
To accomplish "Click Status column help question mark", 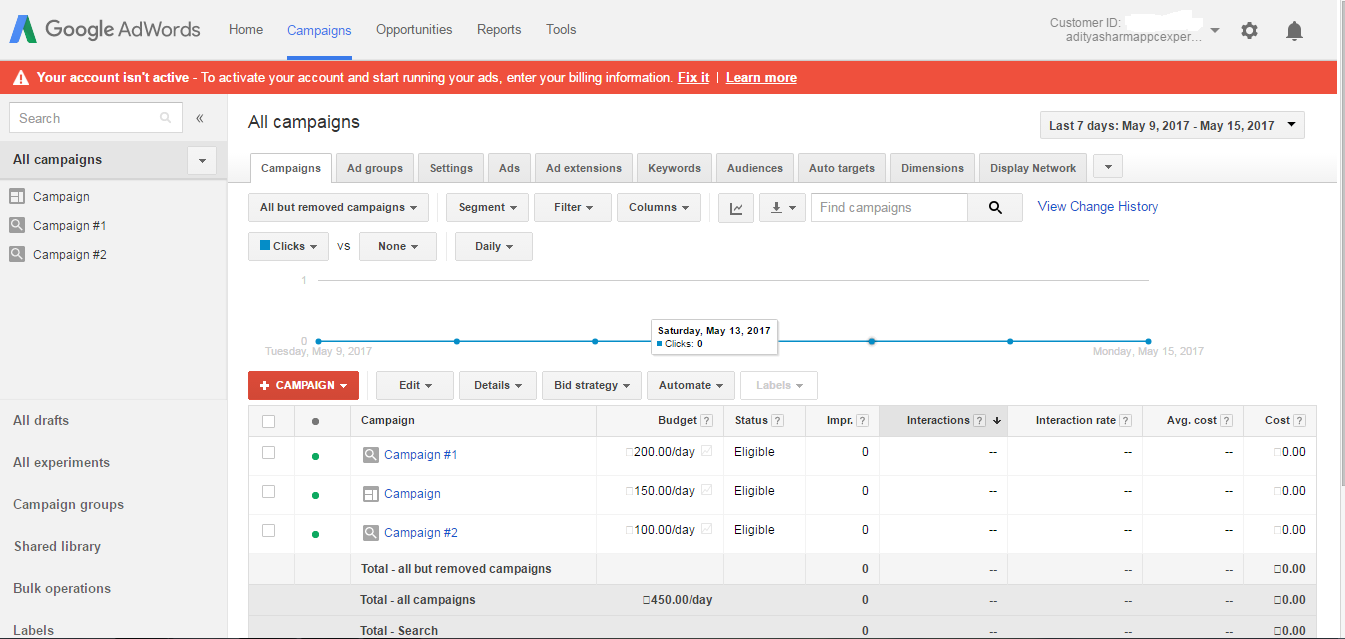I will tap(778, 421).
